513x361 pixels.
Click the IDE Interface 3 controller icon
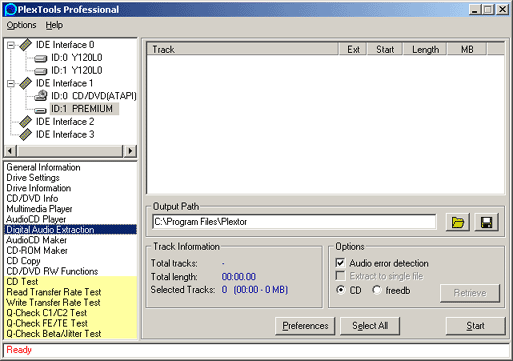(26, 134)
